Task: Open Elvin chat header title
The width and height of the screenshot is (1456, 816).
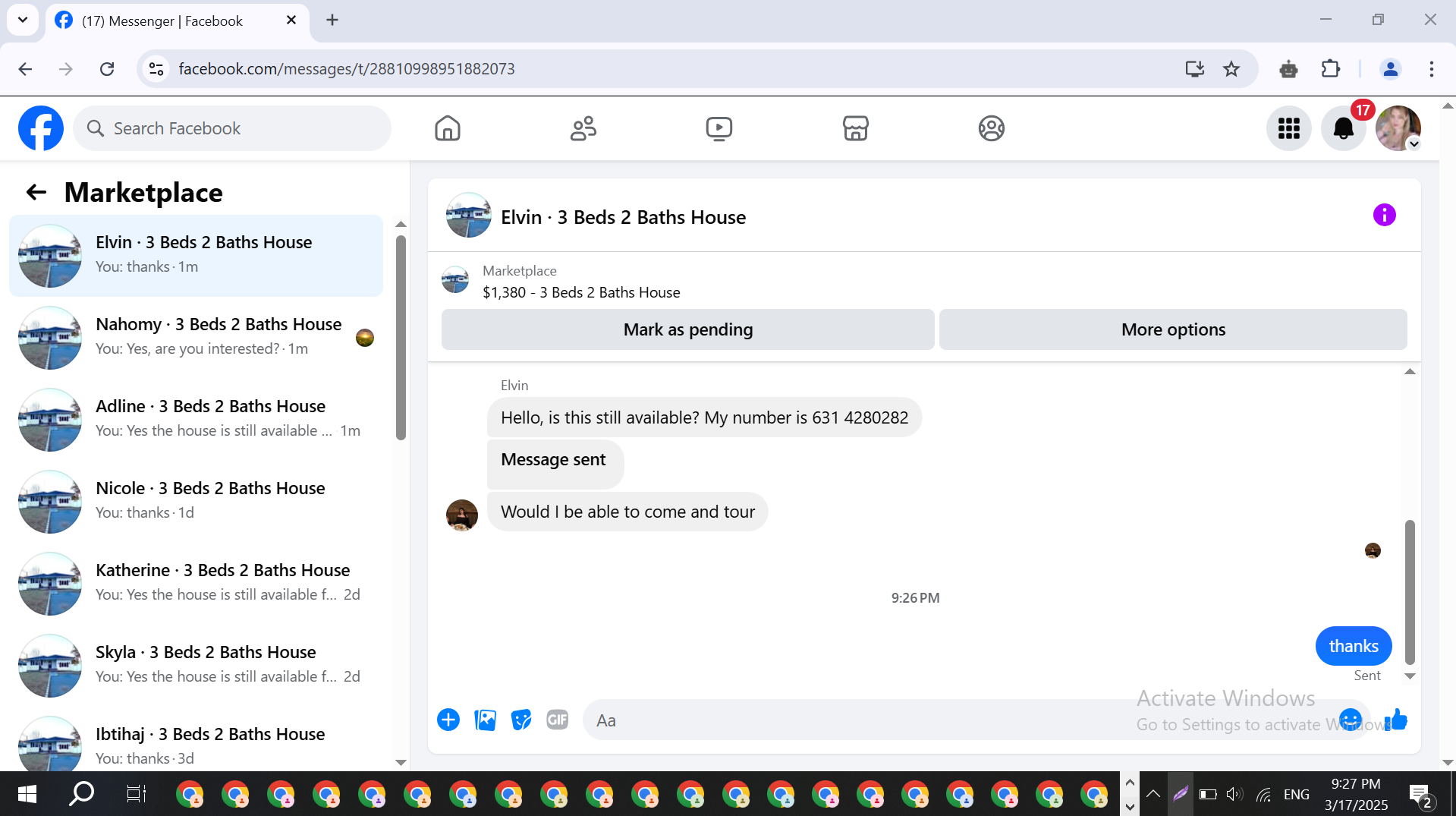Action: pyautogui.click(x=623, y=217)
